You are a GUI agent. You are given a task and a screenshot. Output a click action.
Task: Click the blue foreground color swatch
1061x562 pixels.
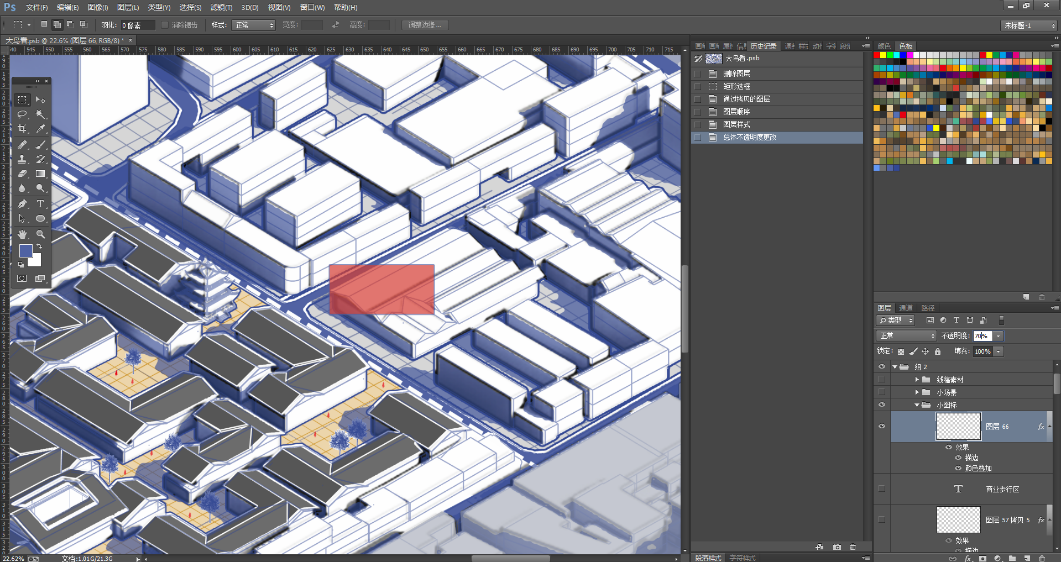[x=26, y=251]
